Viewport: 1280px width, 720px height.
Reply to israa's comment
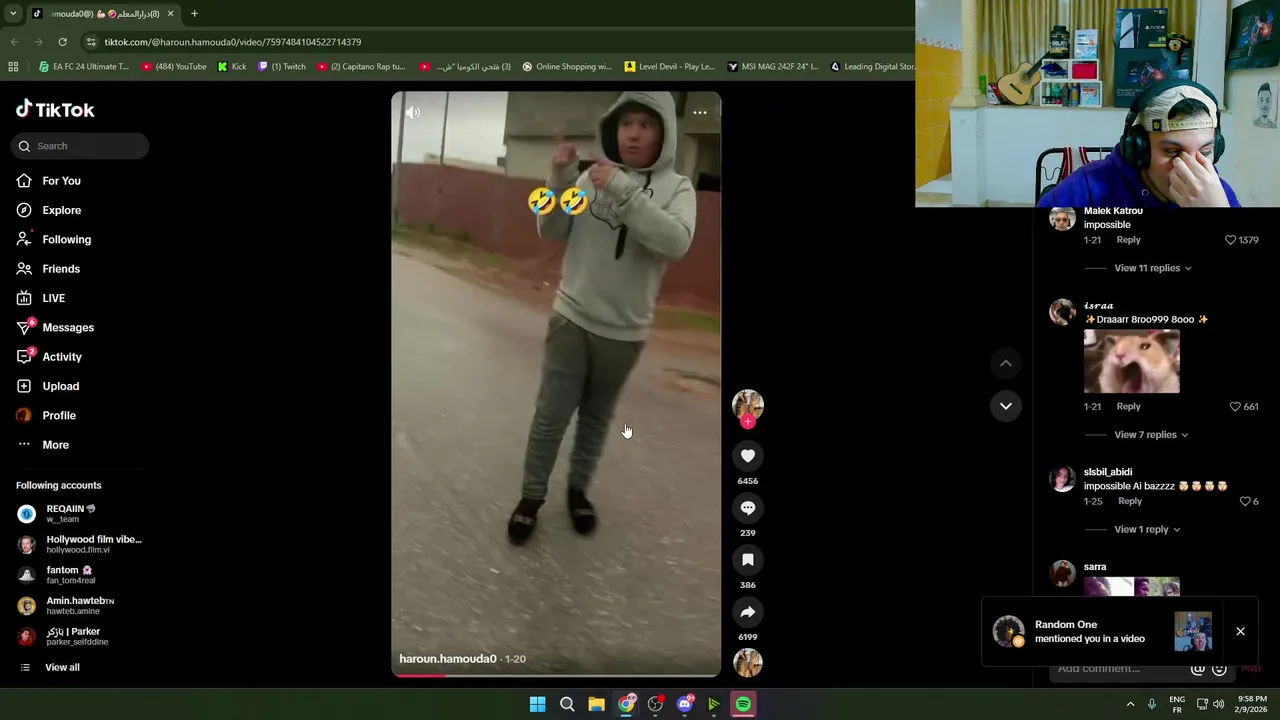pyautogui.click(x=1128, y=406)
